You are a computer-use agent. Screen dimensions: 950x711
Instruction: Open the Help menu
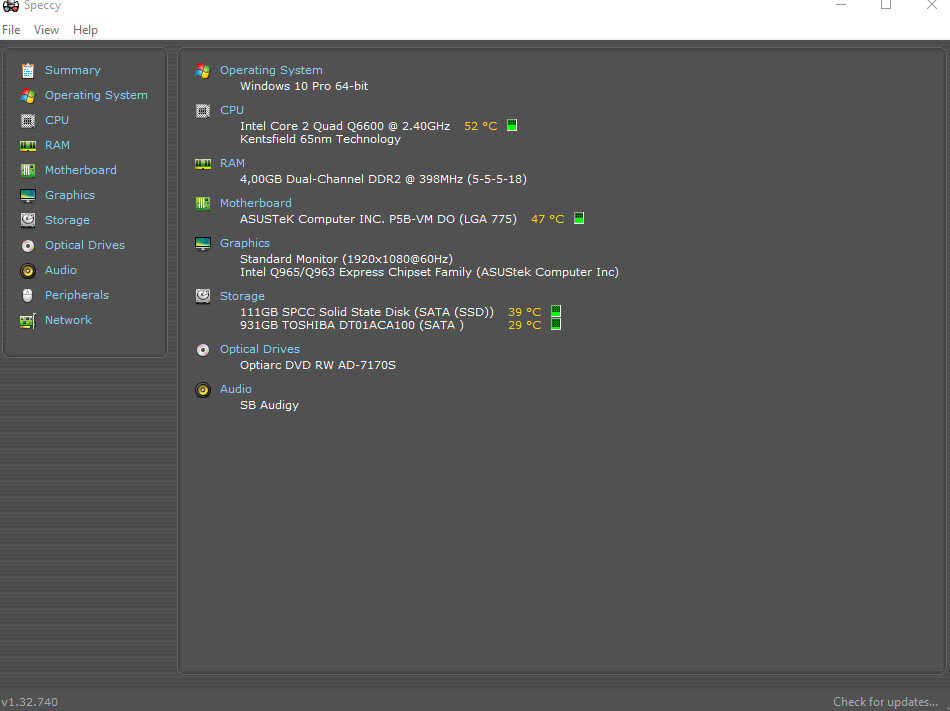pyautogui.click(x=85, y=30)
